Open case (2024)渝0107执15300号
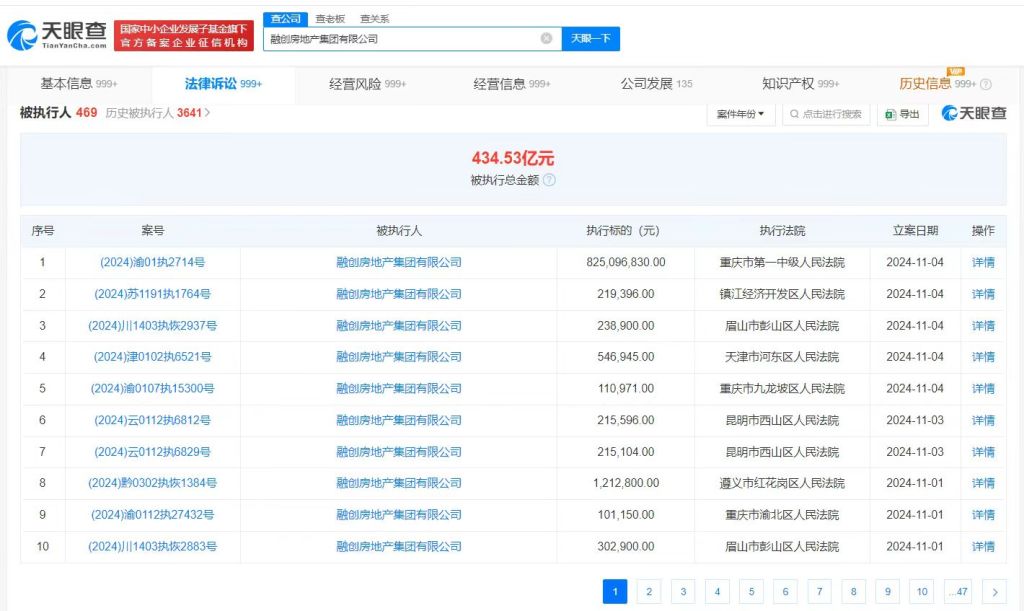 pyautogui.click(x=152, y=389)
